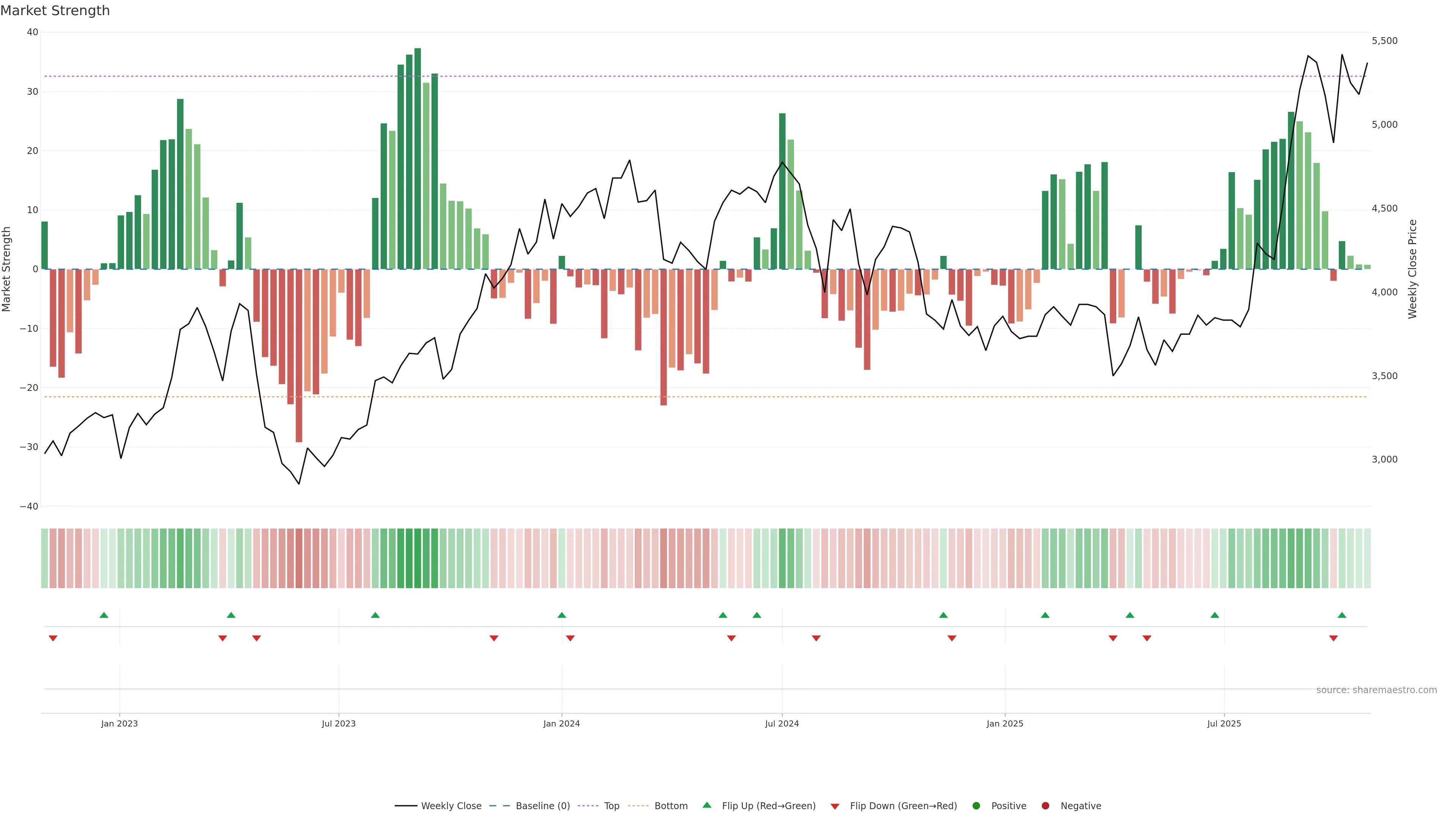Click the last red flip-down marker
This screenshot has width=1456, height=819.
(x=1334, y=638)
